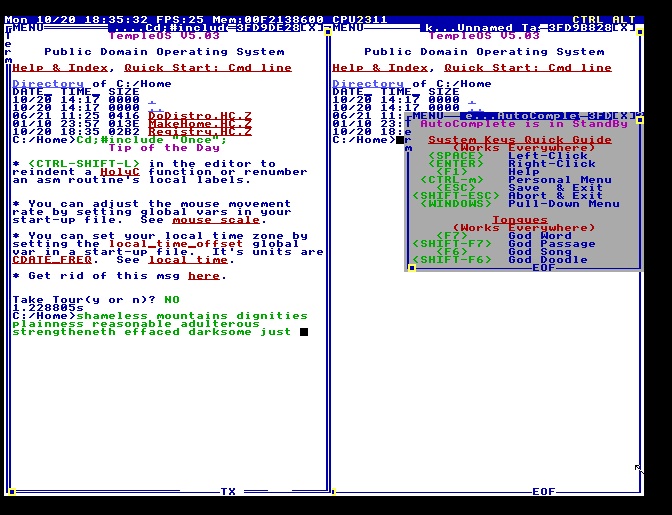The height and width of the screenshot is (515, 672).
Task: Click the Directory link in left terminal
Action: click(x=48, y=84)
